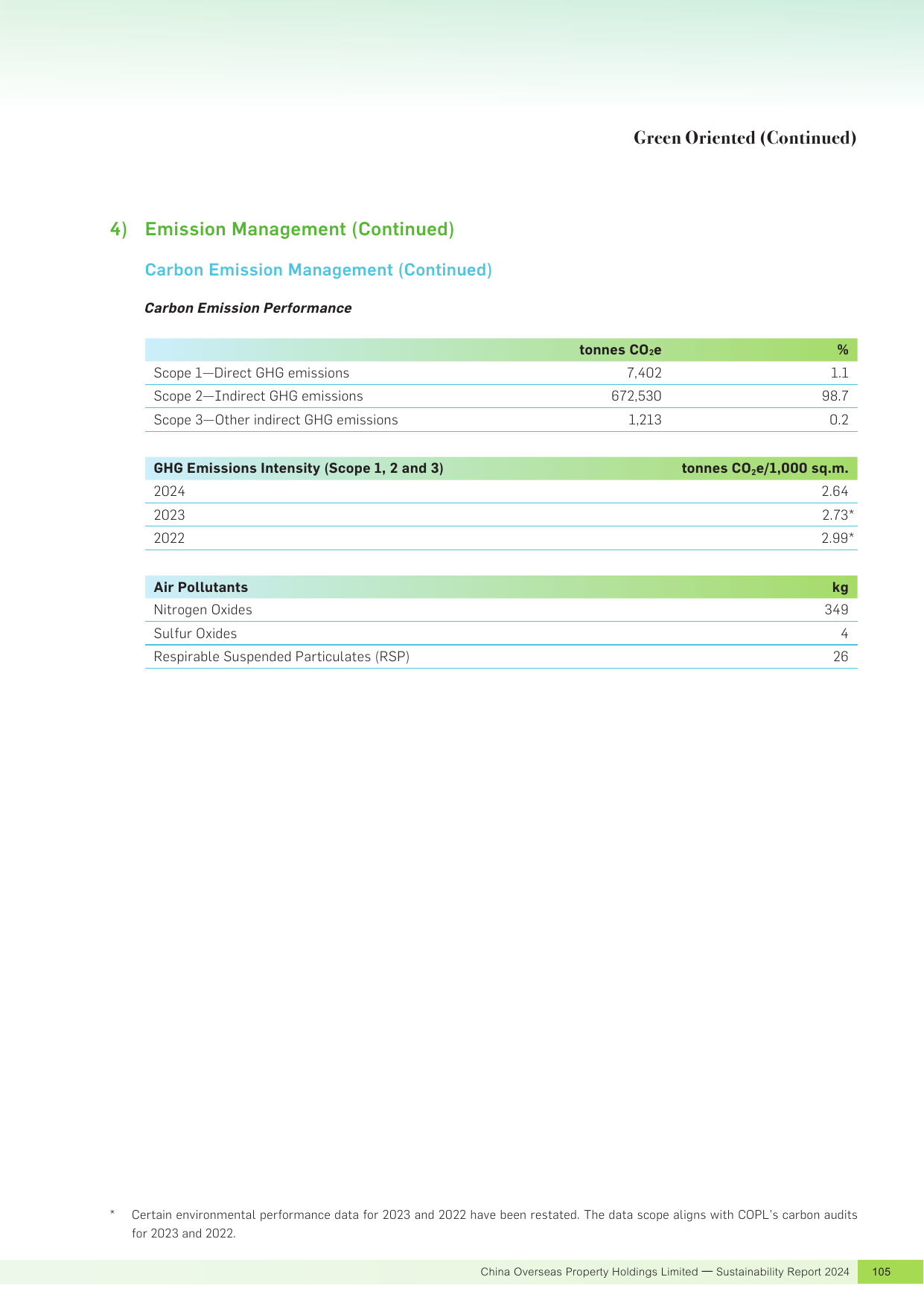
Task: Click the value 349
Action: [x=837, y=610]
